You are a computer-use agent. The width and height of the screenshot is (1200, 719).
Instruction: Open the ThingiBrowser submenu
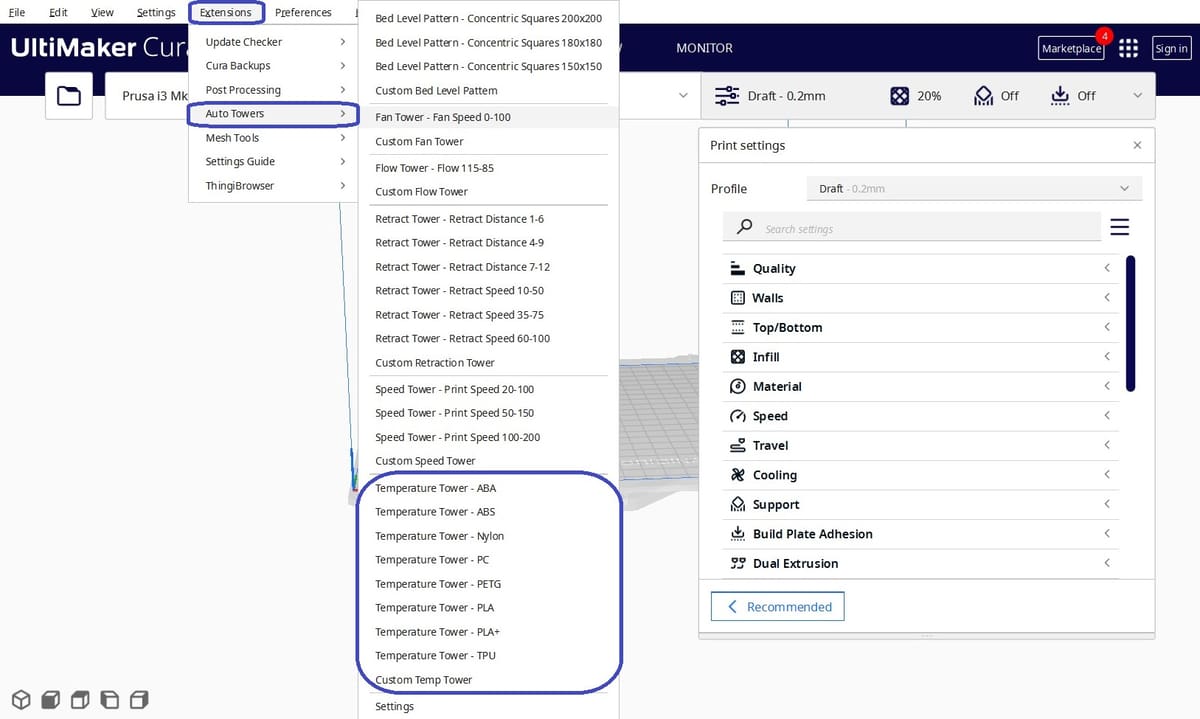[x=273, y=186]
